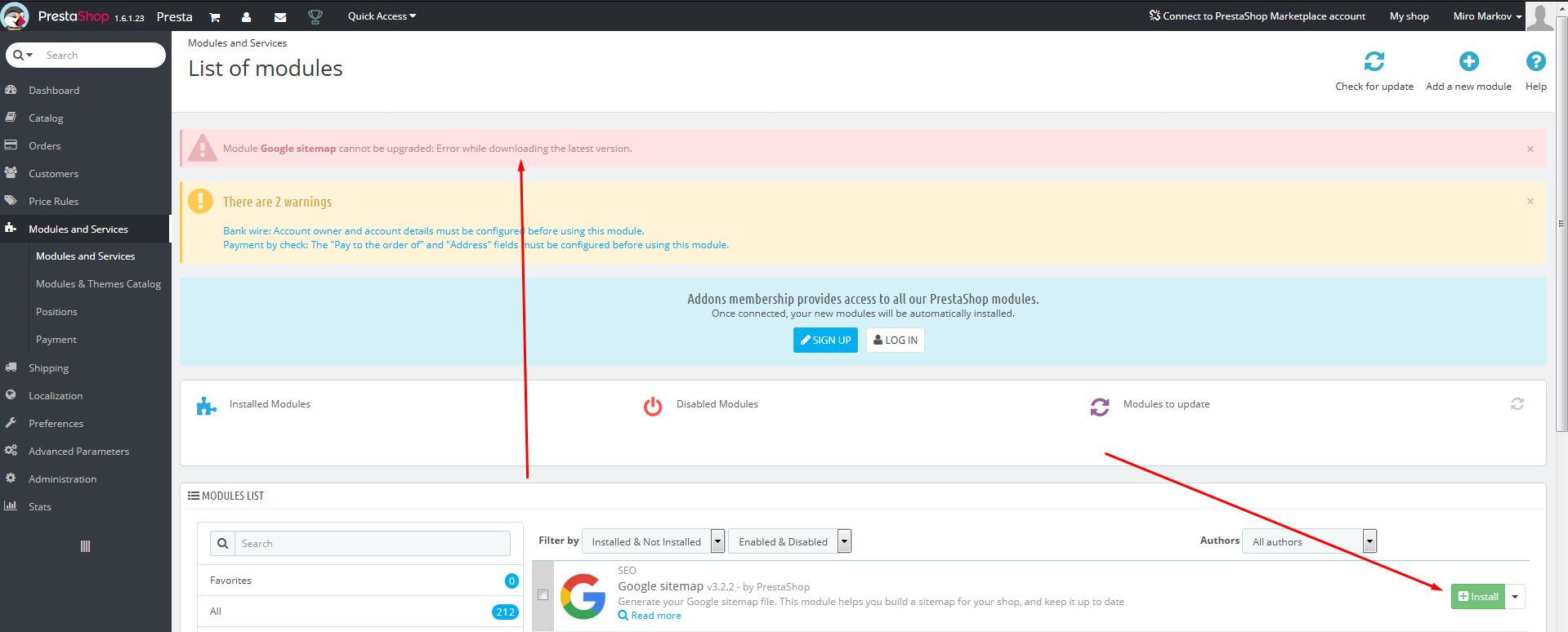Click the PrestaShop logo icon
The width and height of the screenshot is (1568, 632).
tap(16, 16)
